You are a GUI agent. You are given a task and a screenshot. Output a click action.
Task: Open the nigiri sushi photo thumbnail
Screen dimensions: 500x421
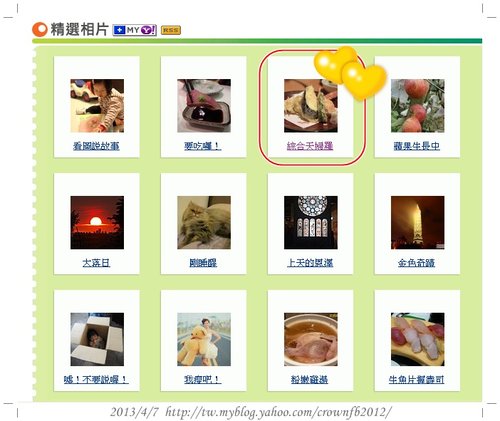(418, 339)
